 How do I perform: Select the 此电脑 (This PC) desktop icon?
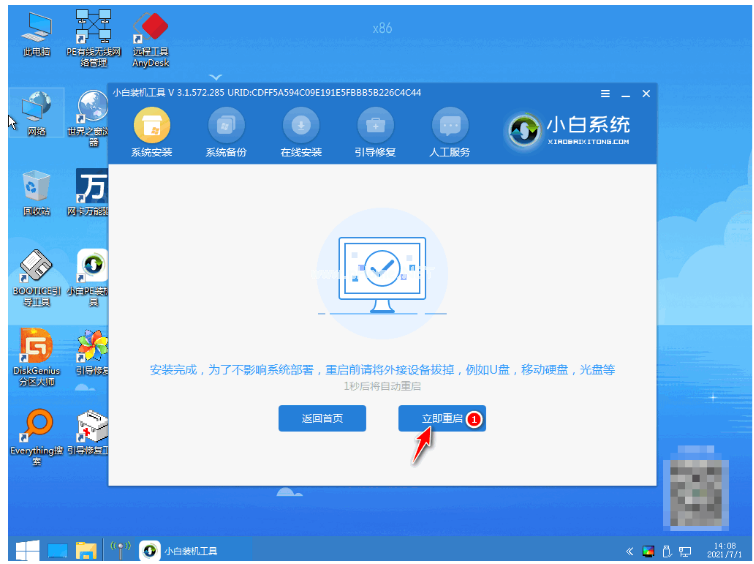[36, 32]
